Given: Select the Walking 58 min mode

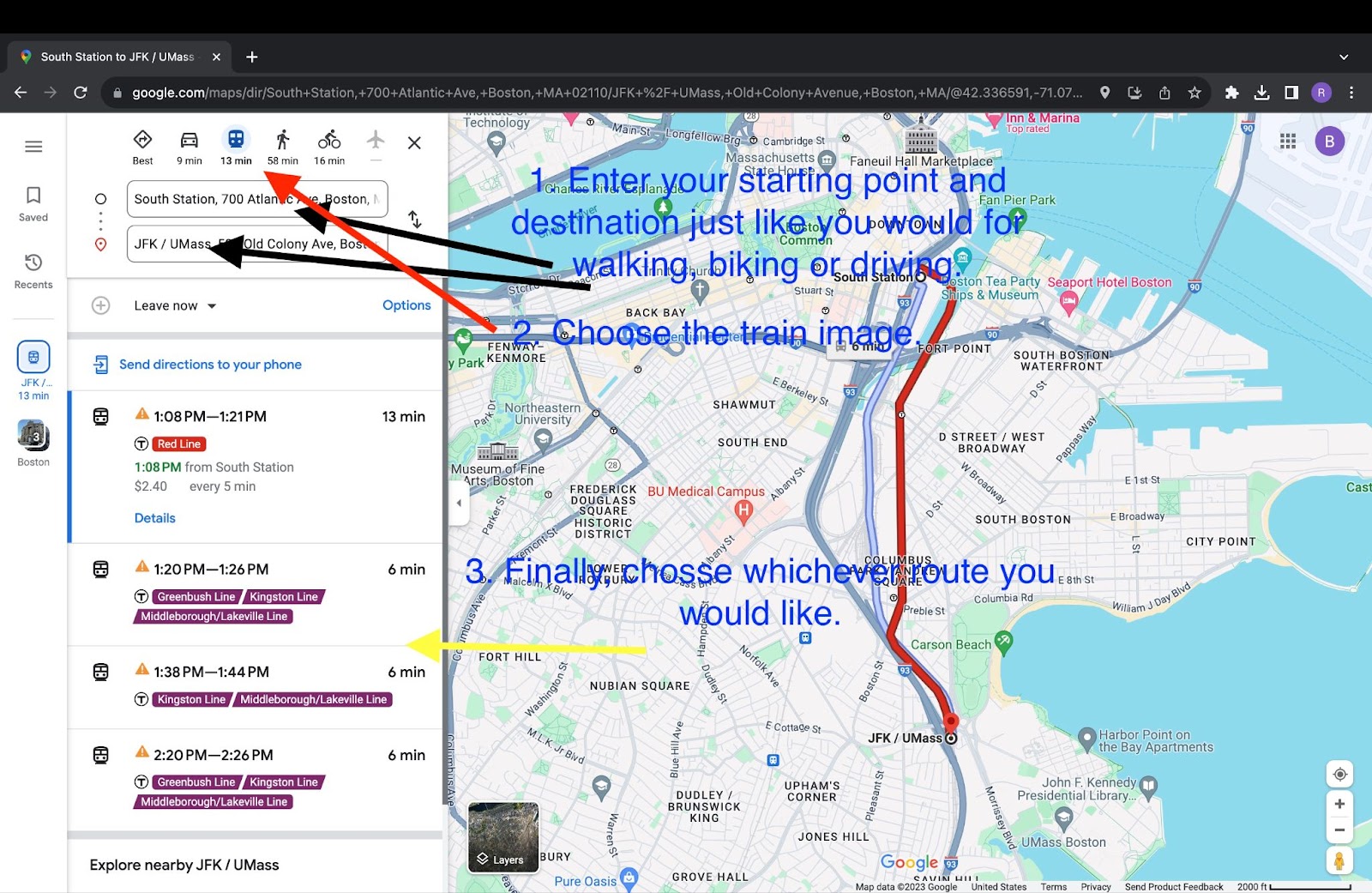Looking at the screenshot, I should click(283, 147).
